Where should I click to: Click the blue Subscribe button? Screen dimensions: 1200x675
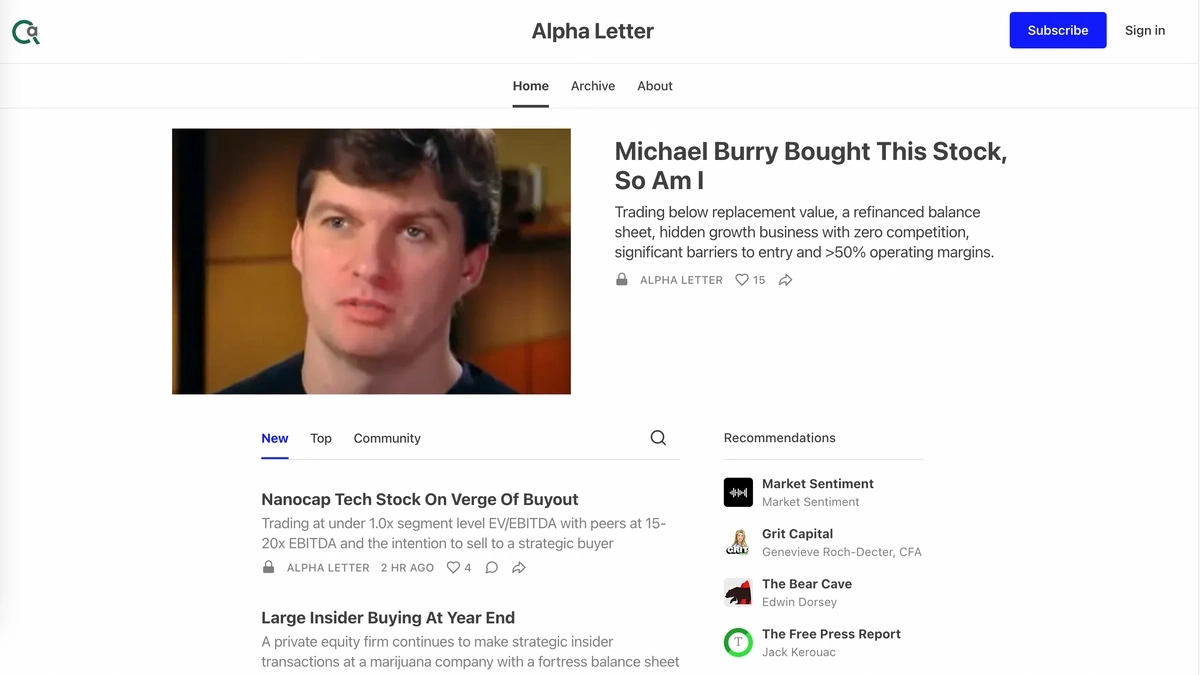point(1058,30)
